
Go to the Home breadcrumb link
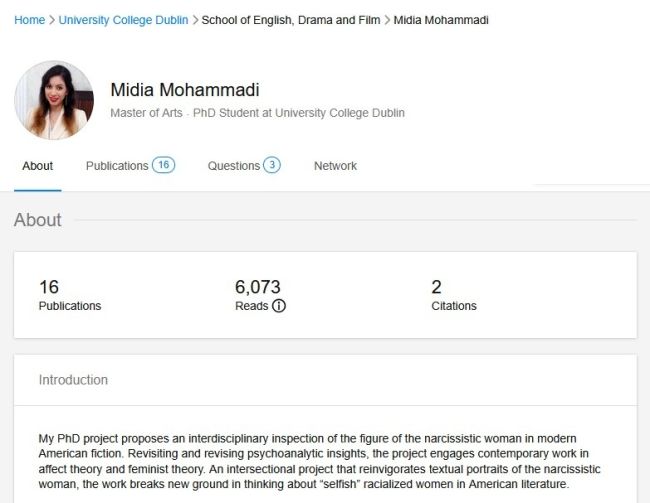29,20
